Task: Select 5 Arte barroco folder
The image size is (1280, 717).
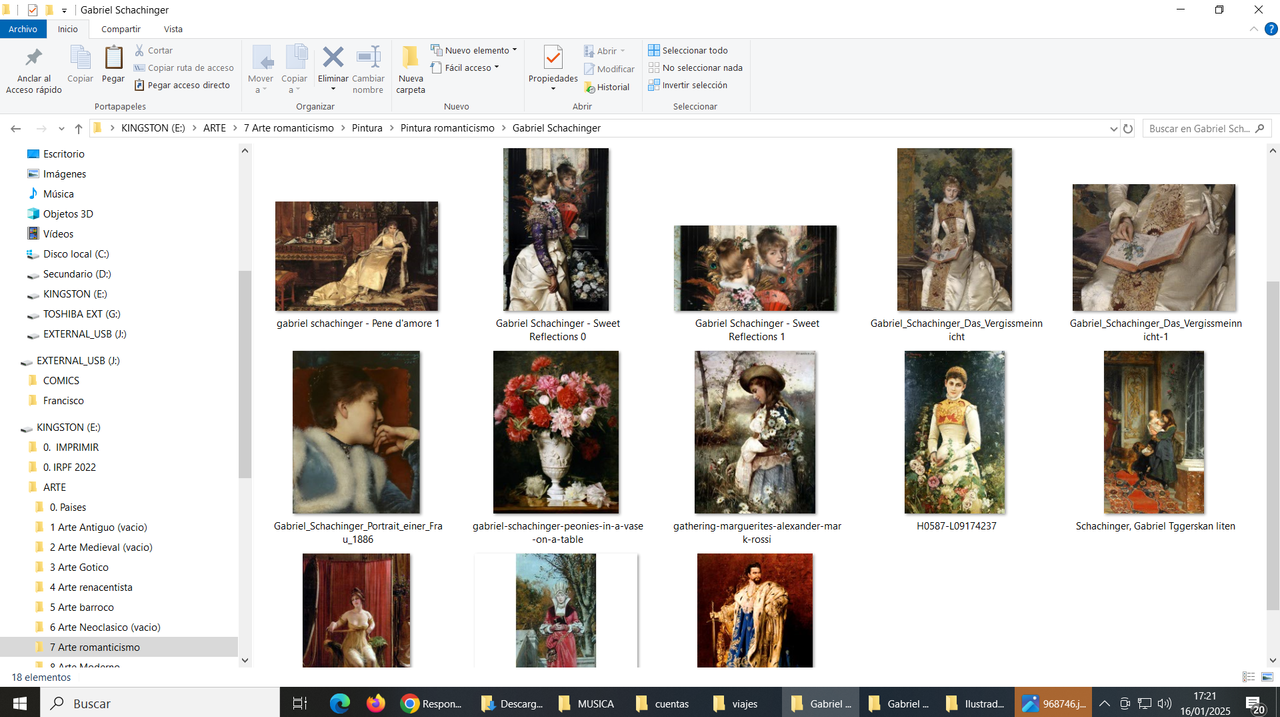Action: coord(82,607)
